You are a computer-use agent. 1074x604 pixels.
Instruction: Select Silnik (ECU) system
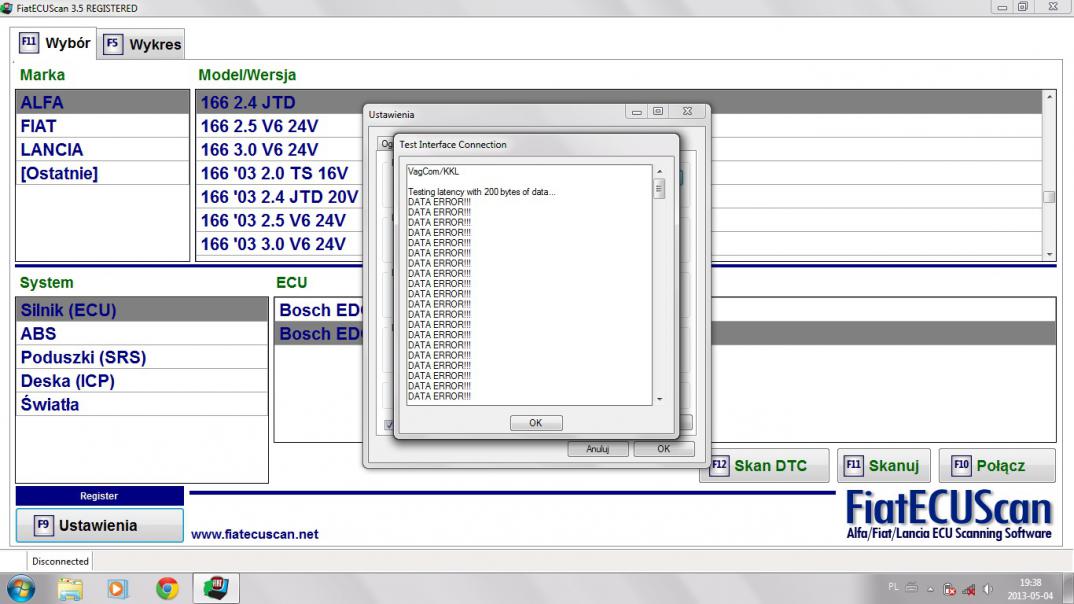tap(142, 310)
